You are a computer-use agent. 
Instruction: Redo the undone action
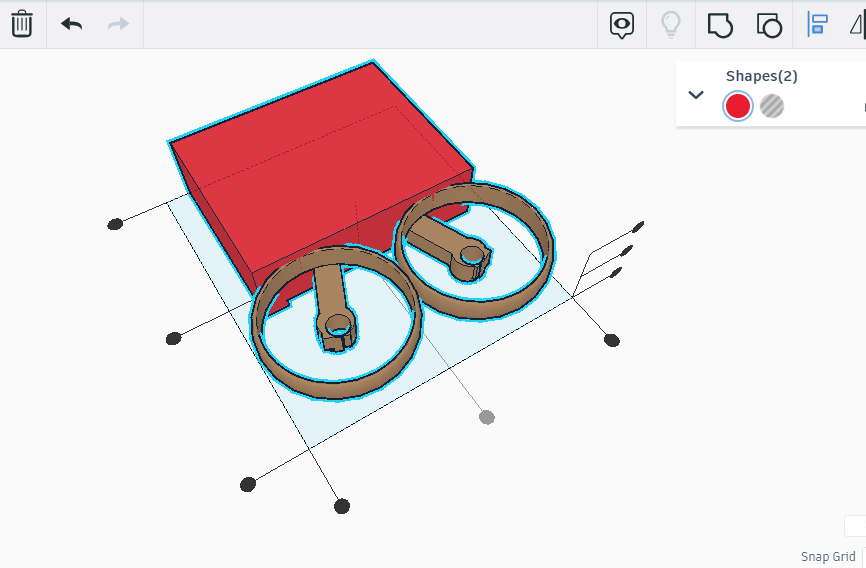click(118, 24)
